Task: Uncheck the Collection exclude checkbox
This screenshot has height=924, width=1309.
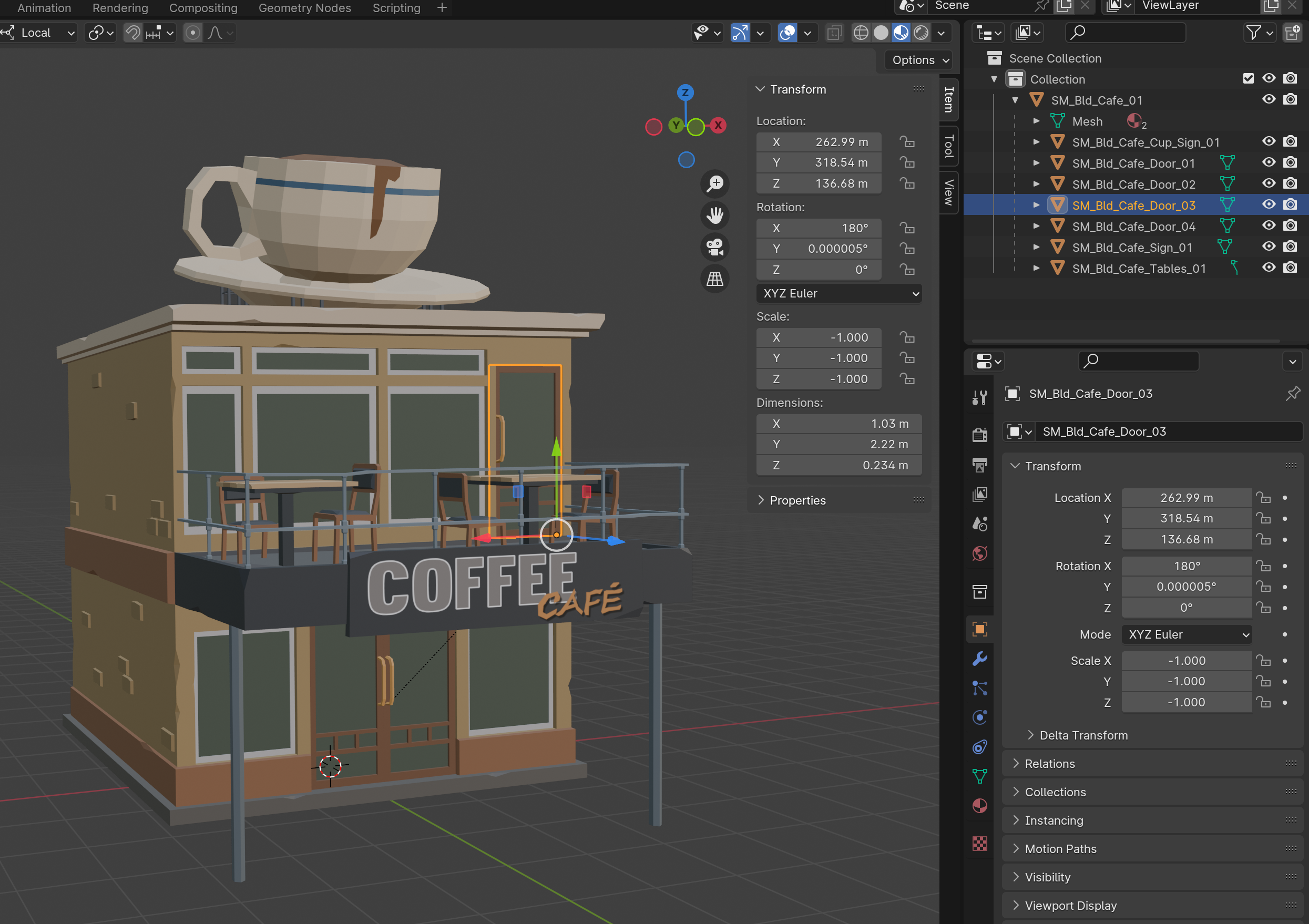Action: point(1248,79)
